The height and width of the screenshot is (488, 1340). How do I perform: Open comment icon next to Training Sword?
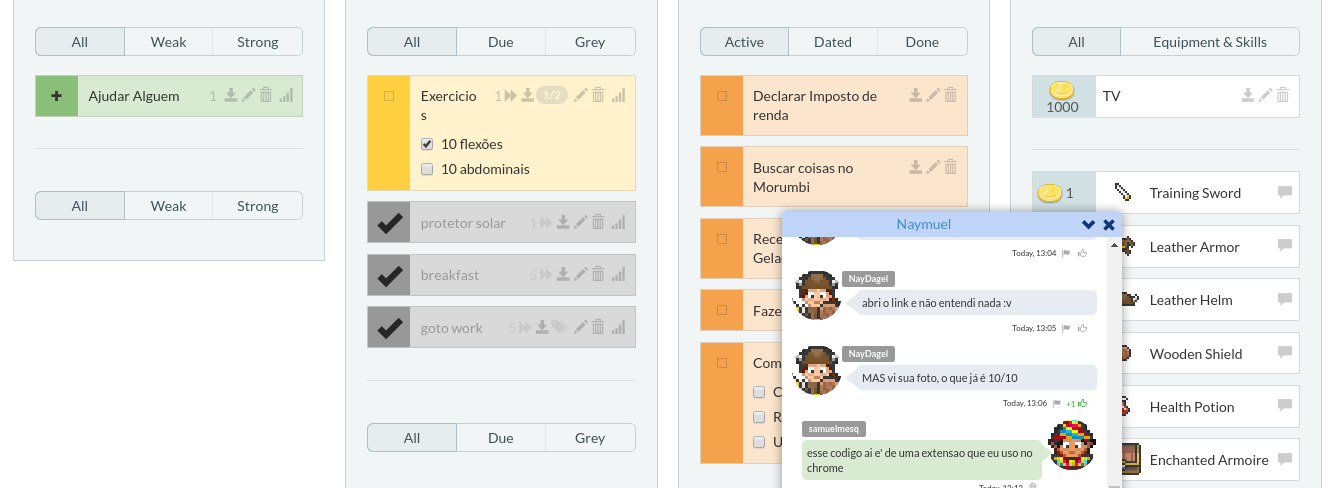1285,193
